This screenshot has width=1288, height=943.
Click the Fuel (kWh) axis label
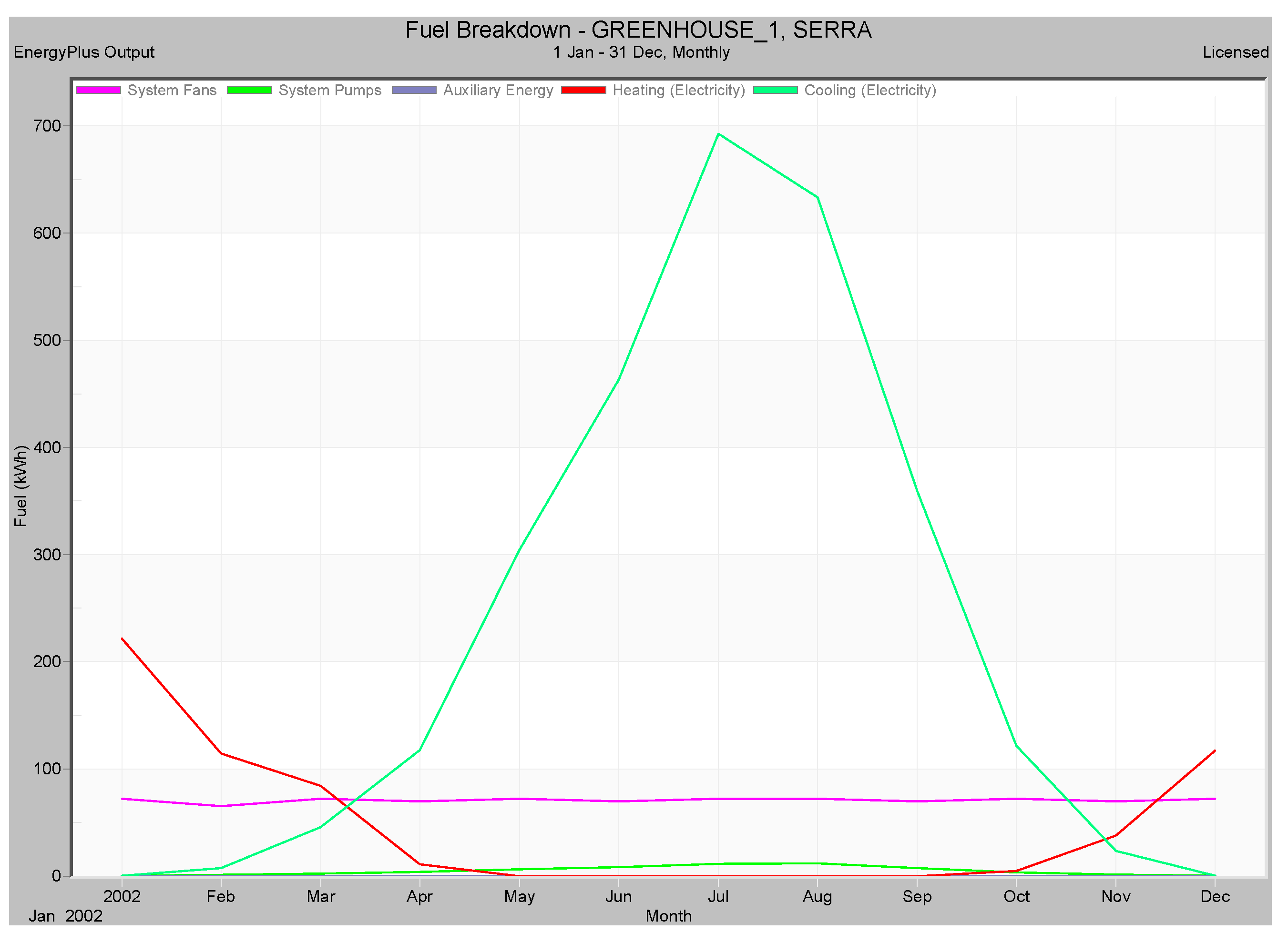20,487
